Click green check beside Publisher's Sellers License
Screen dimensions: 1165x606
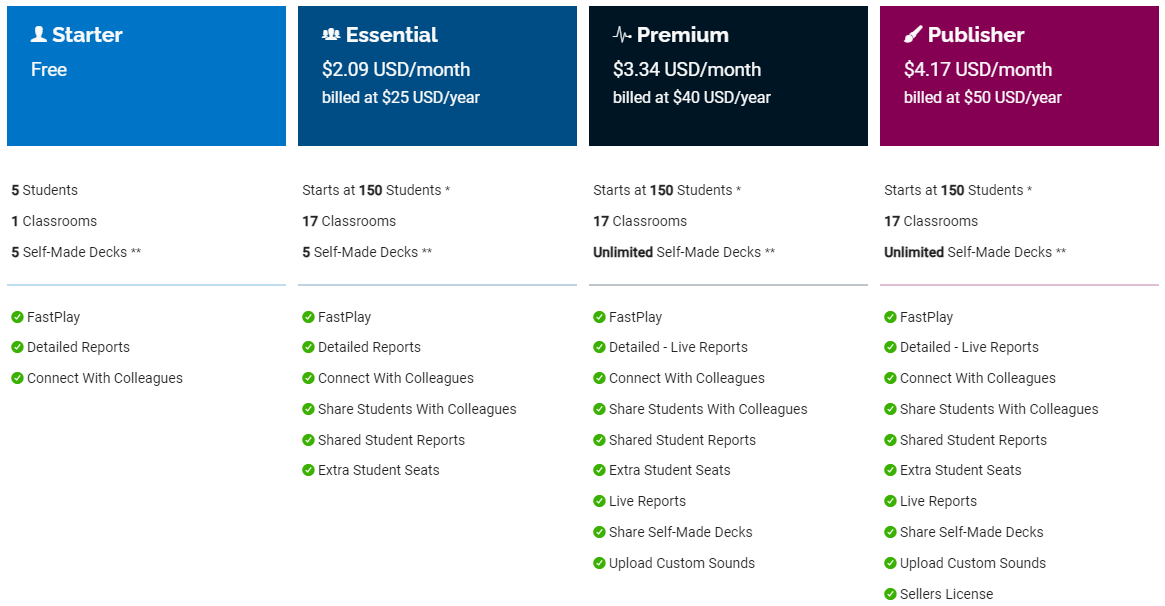click(x=890, y=594)
